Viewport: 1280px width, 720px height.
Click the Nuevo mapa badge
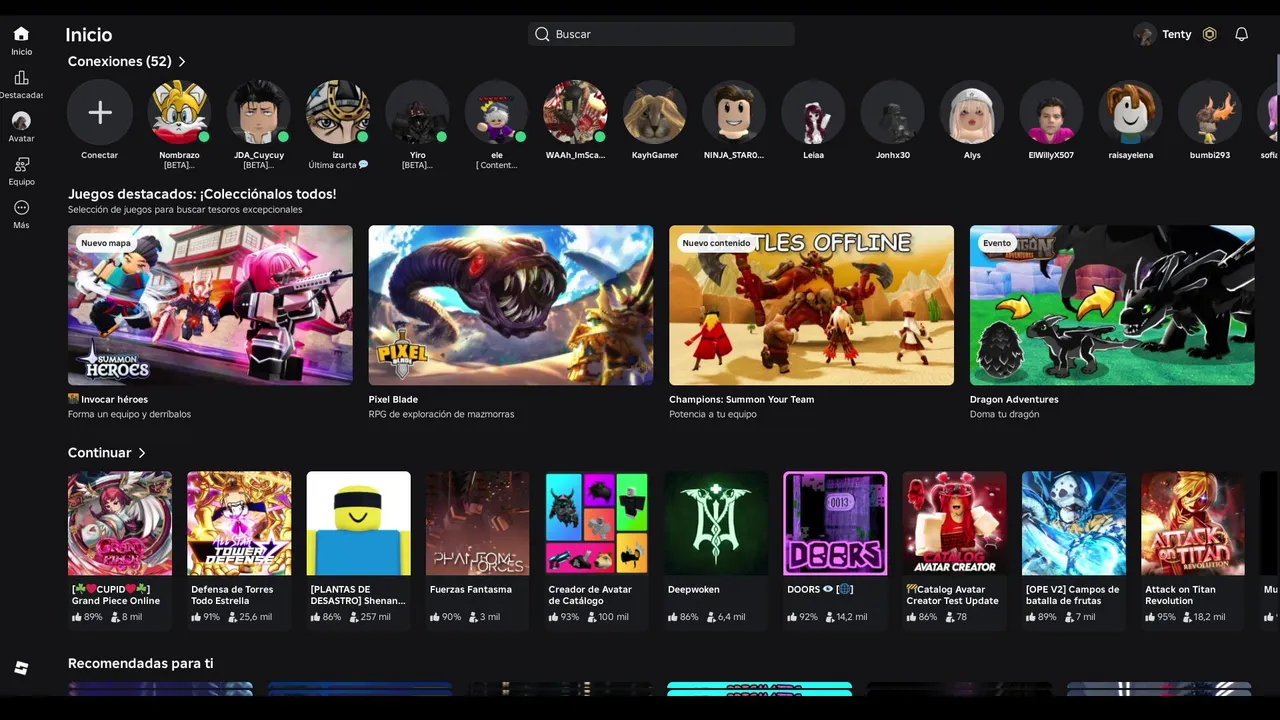(106, 243)
